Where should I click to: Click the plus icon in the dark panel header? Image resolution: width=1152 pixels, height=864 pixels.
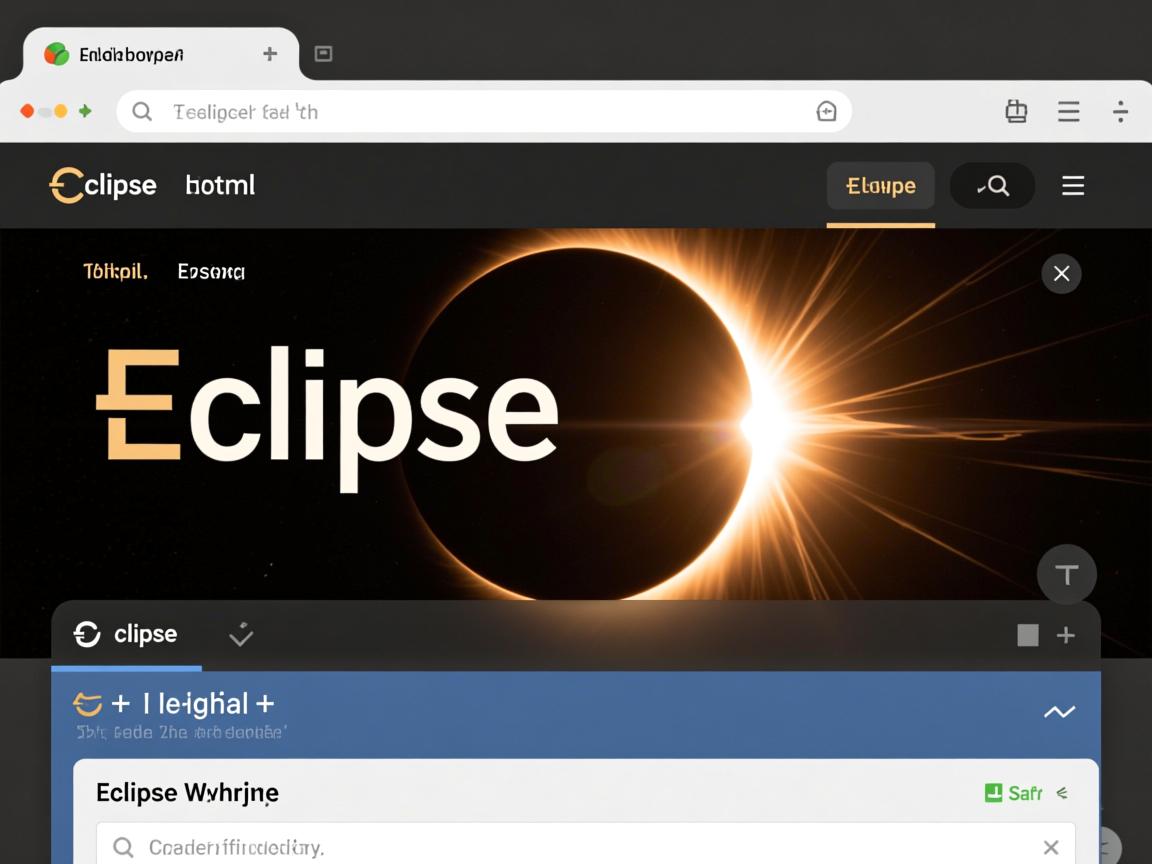tap(1066, 634)
